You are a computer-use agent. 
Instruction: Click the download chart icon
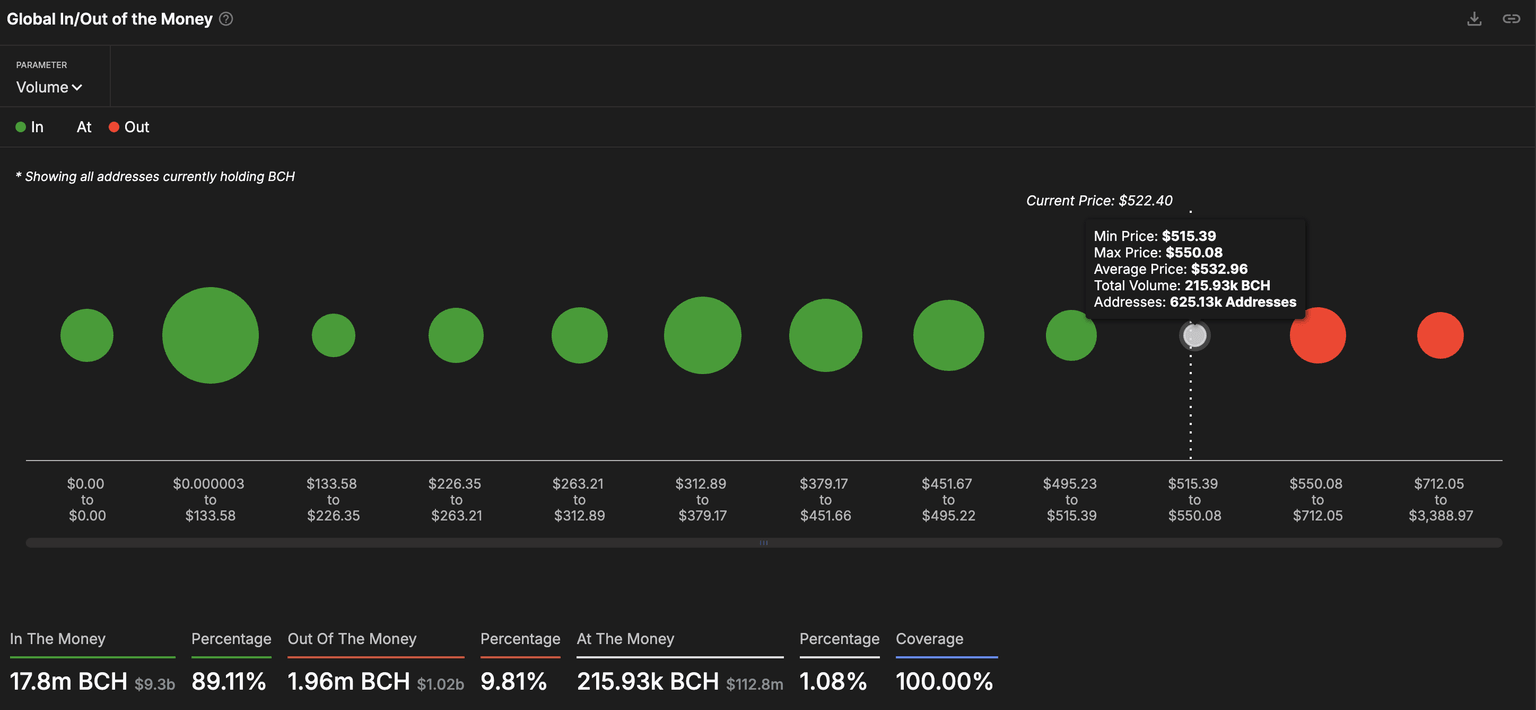[x=1474, y=19]
